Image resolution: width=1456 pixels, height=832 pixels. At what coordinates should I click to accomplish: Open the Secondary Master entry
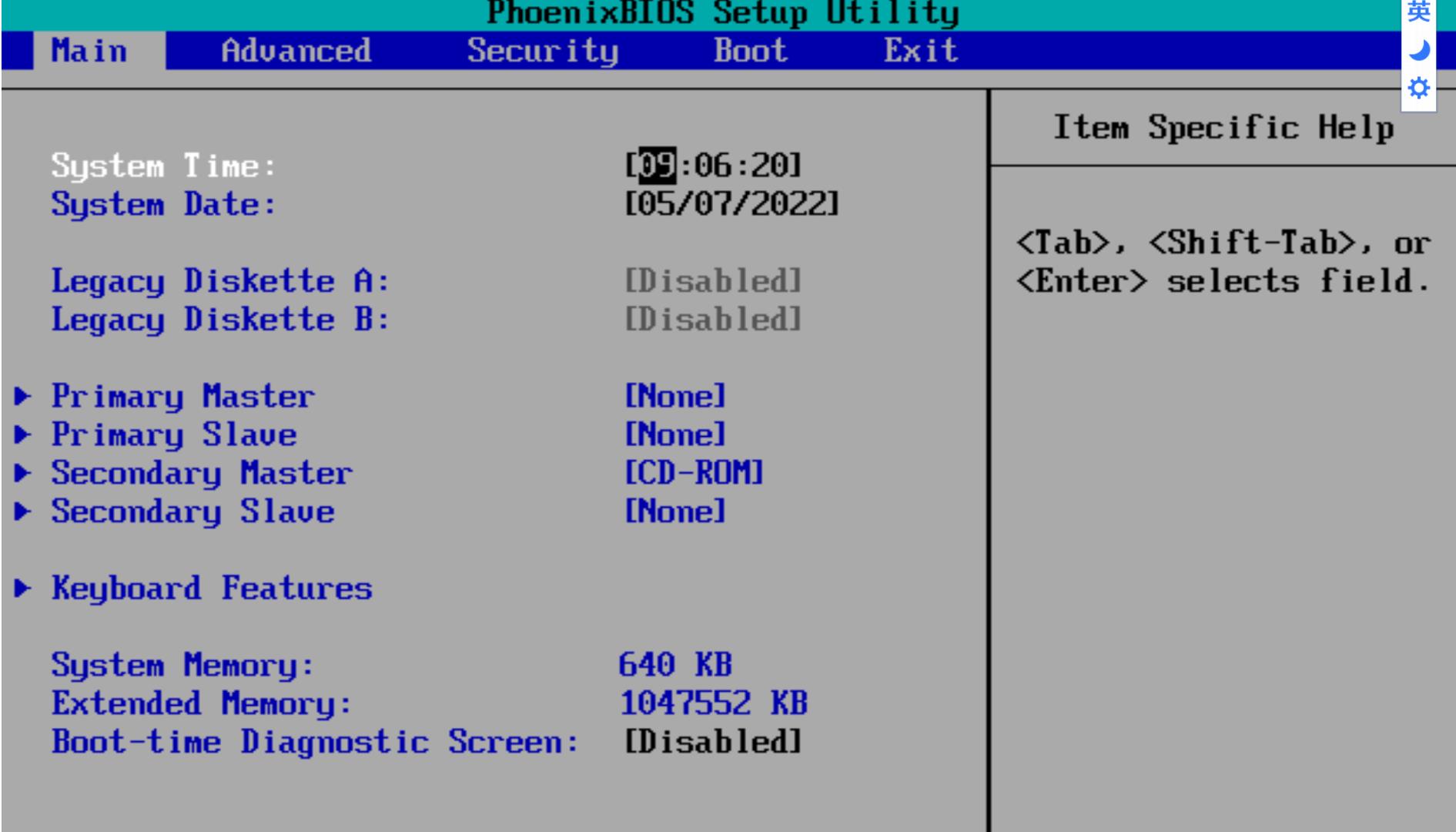point(202,474)
